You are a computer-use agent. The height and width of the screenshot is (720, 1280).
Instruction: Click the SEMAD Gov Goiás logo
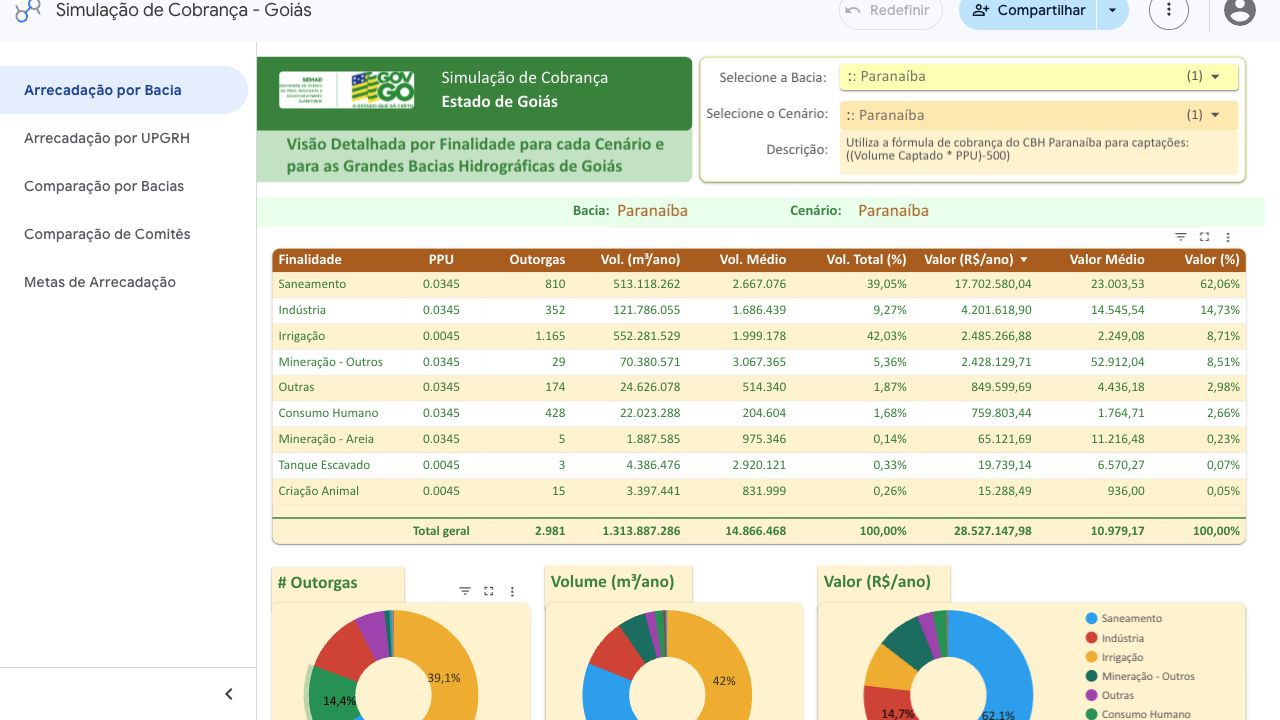pos(347,90)
